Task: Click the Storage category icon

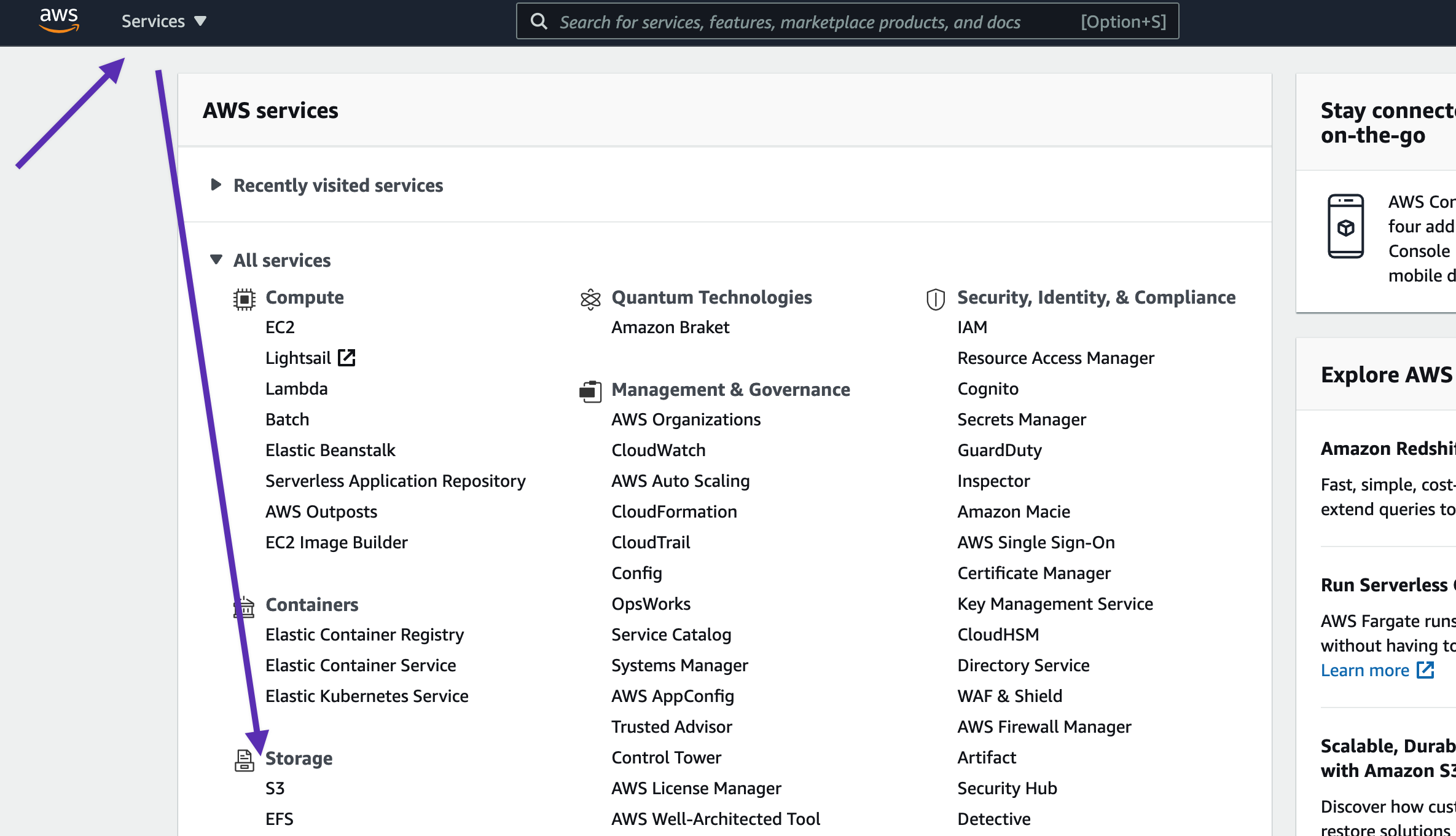Action: [244, 760]
